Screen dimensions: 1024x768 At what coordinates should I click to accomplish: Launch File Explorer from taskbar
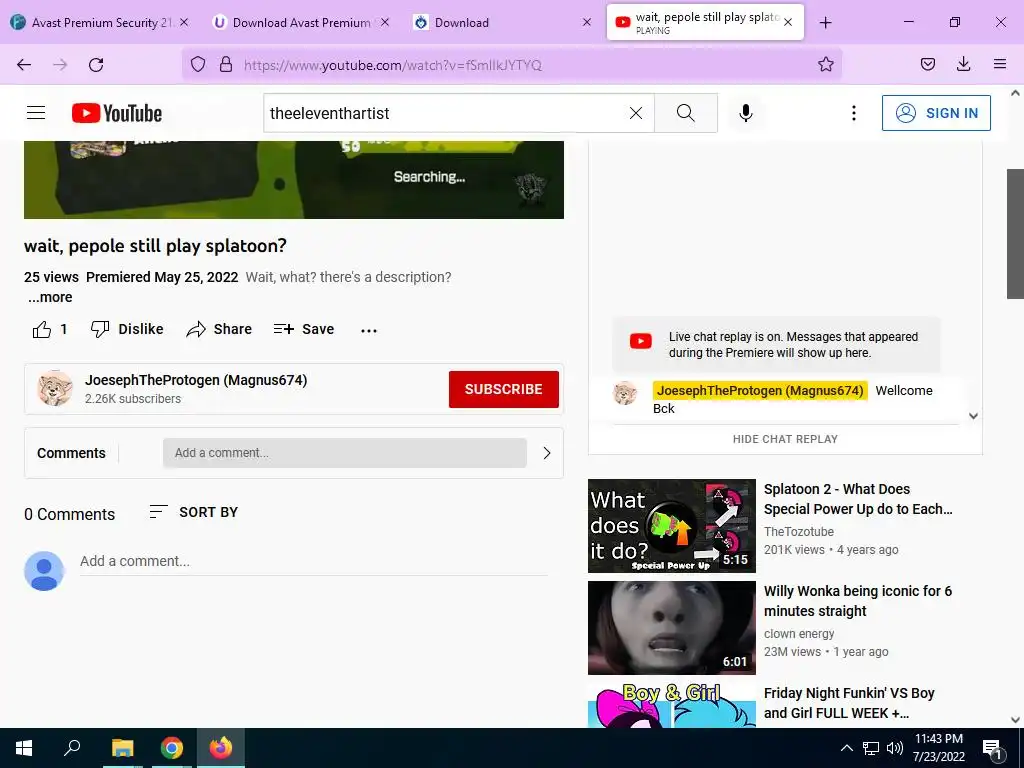[122, 748]
